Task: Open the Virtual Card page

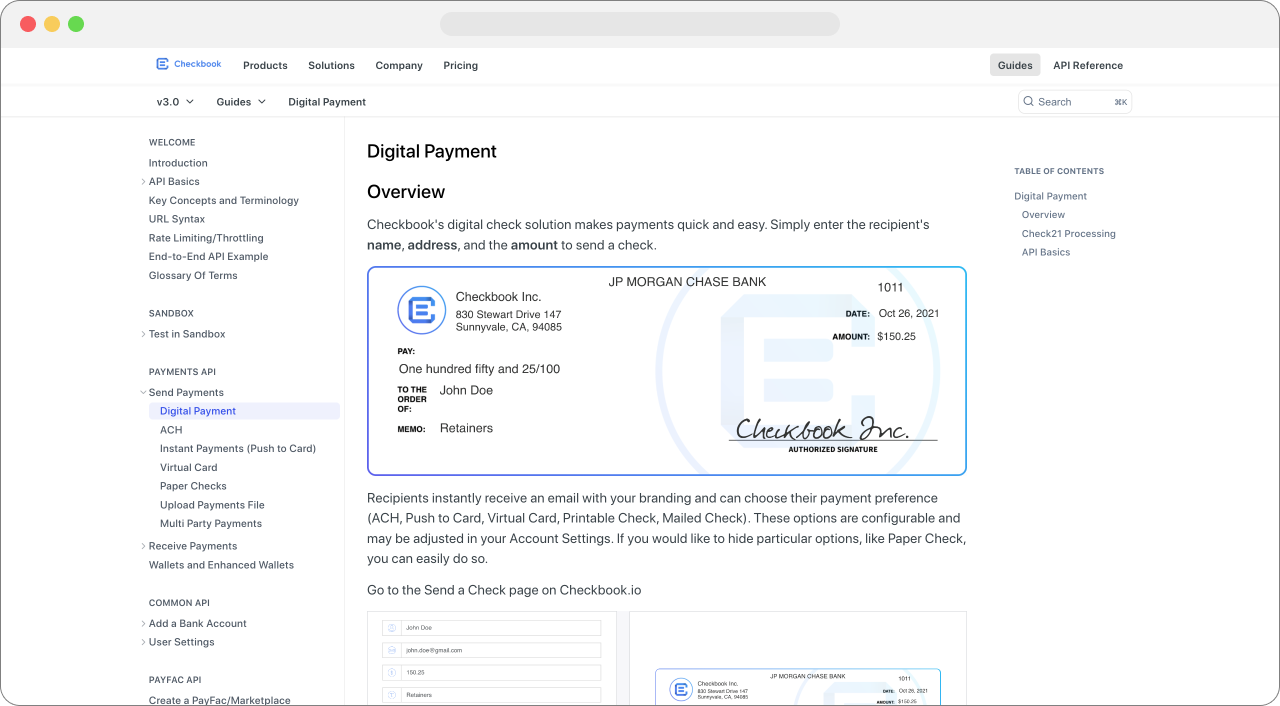Action: pos(188,468)
